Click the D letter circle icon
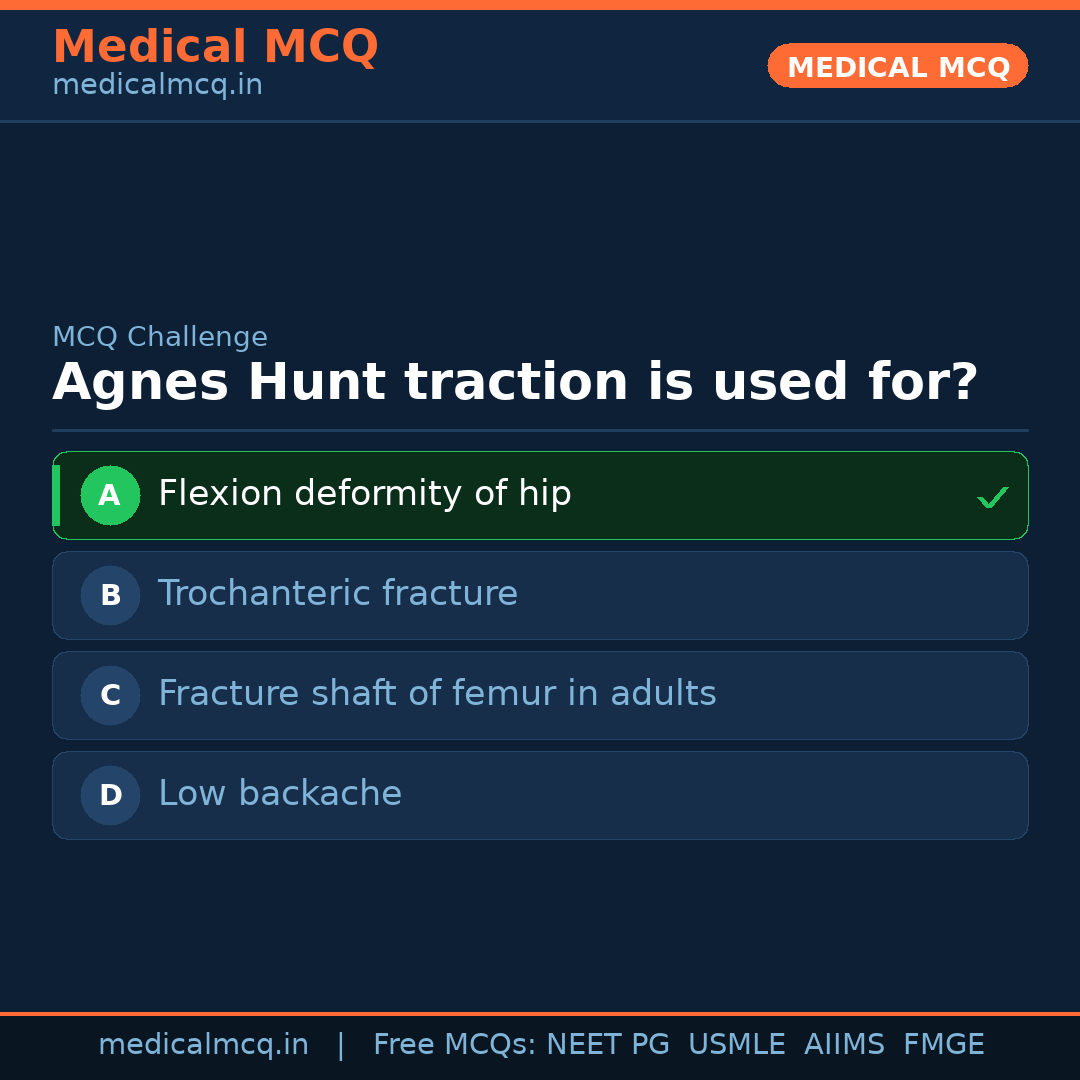 click(x=110, y=795)
